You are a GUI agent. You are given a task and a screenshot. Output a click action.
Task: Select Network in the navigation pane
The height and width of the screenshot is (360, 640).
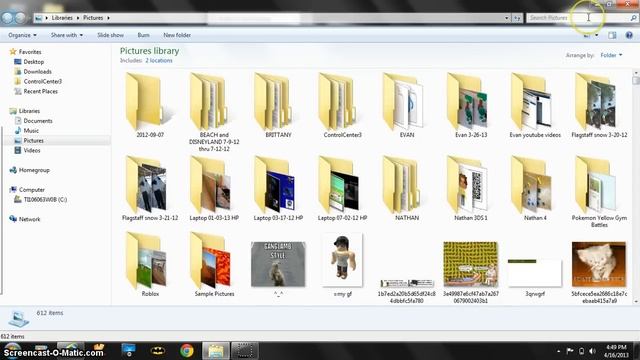[x=25, y=219]
